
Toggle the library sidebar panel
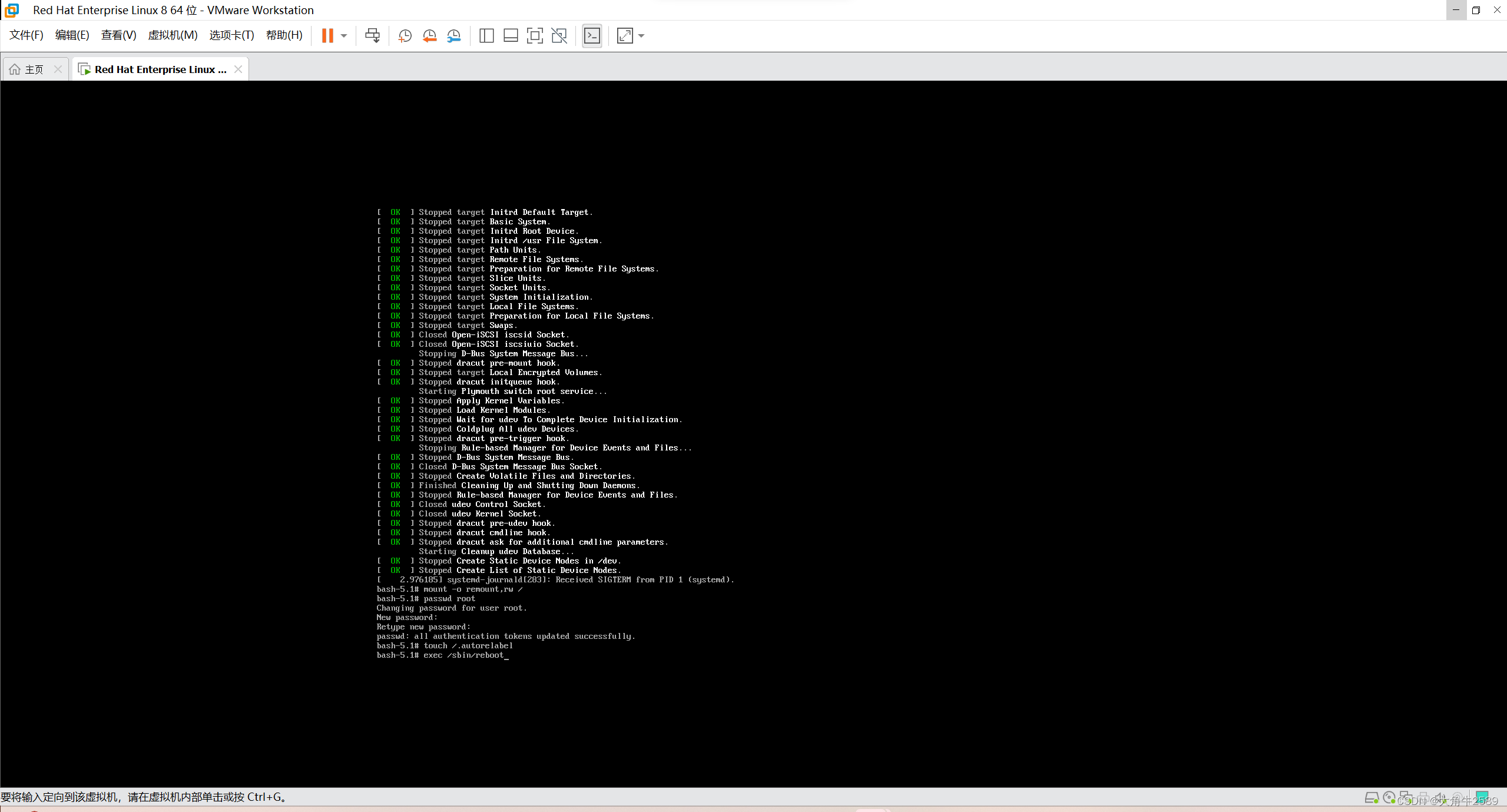point(486,36)
